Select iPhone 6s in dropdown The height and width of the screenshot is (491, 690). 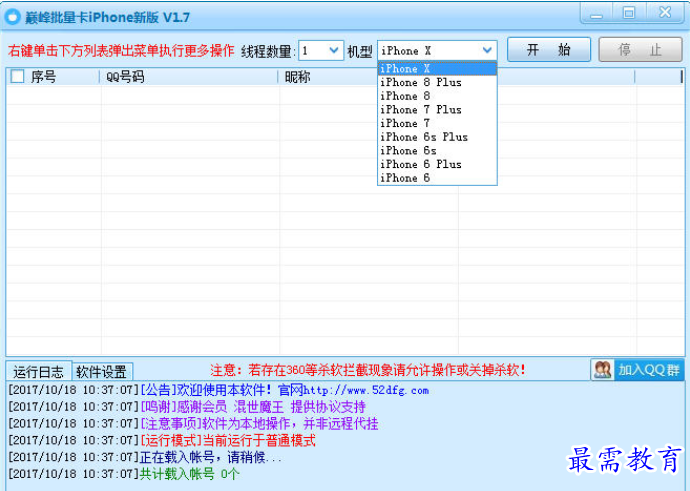437,150
